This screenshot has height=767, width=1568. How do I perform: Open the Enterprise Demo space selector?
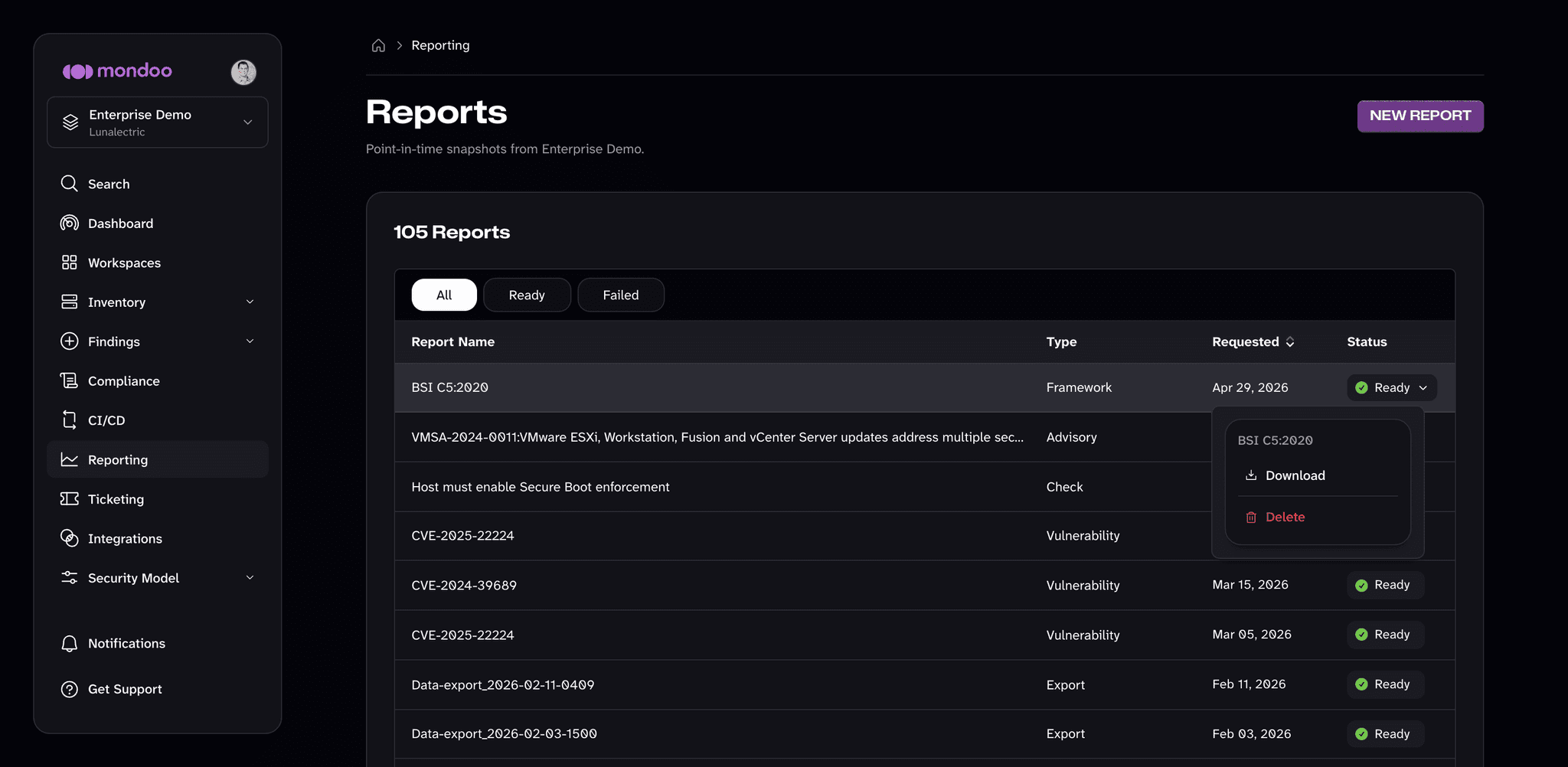click(158, 122)
